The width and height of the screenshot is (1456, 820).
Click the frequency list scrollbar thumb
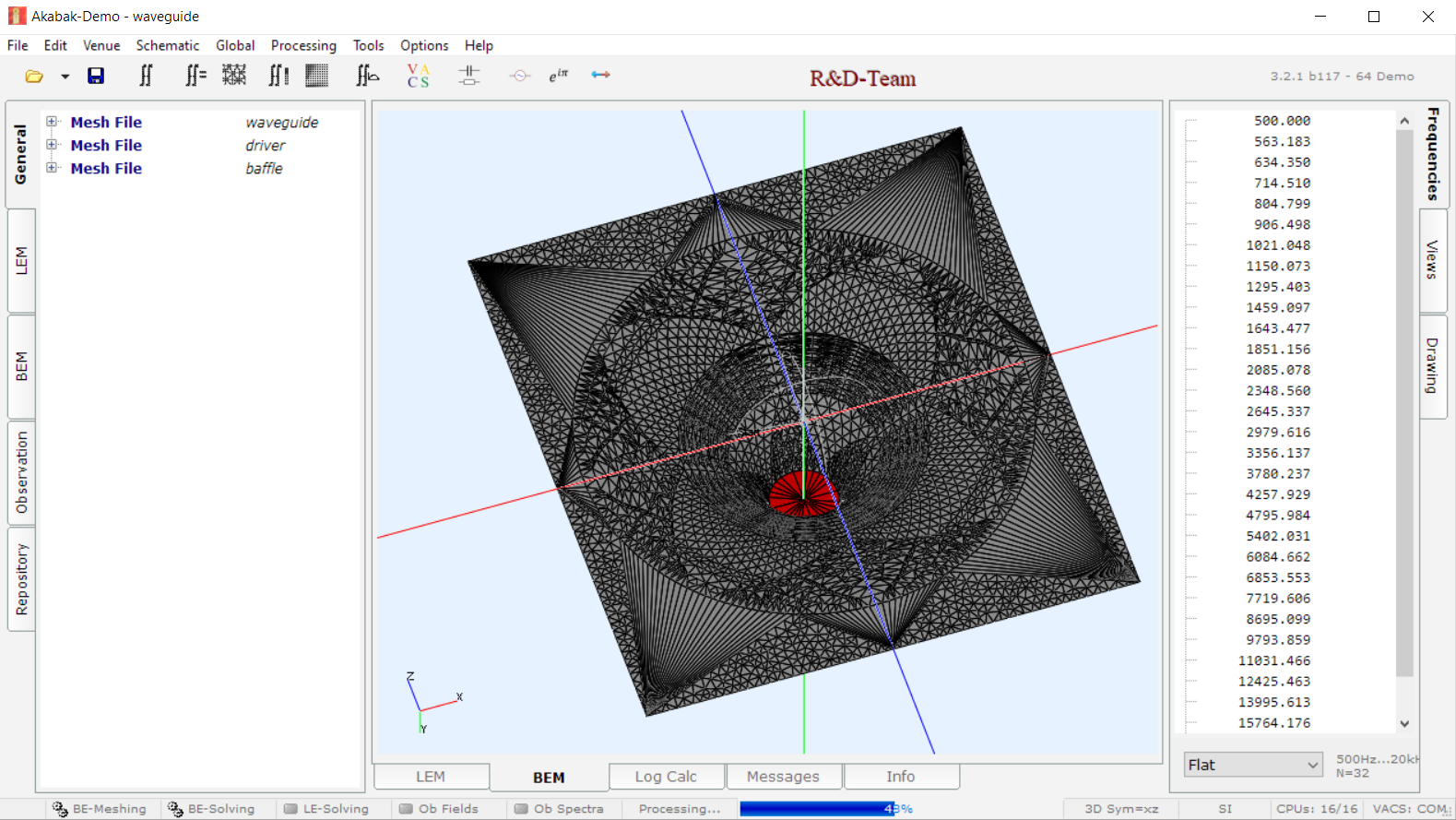[1404, 403]
